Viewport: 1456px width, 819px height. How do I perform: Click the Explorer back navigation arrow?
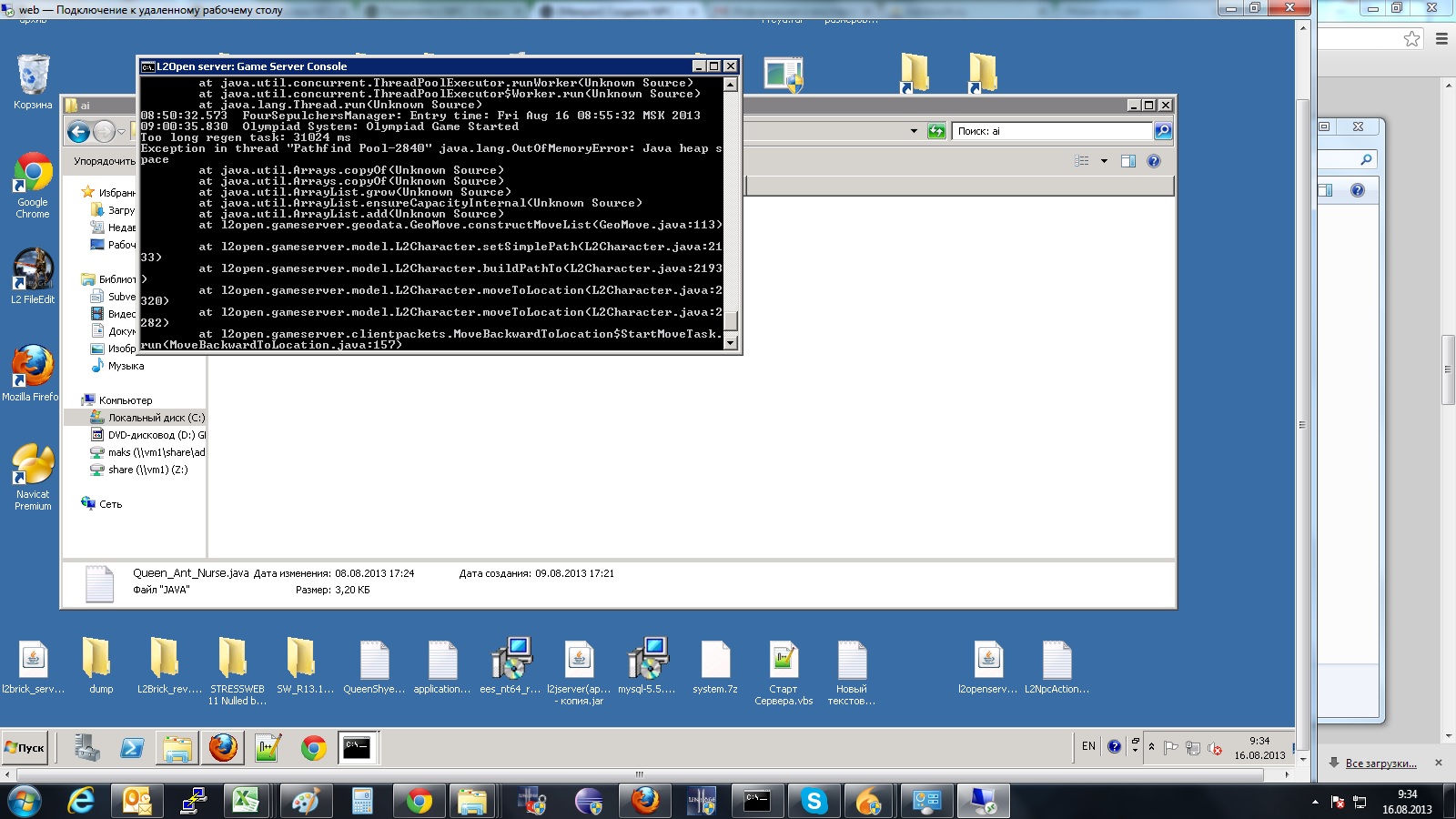(79, 132)
